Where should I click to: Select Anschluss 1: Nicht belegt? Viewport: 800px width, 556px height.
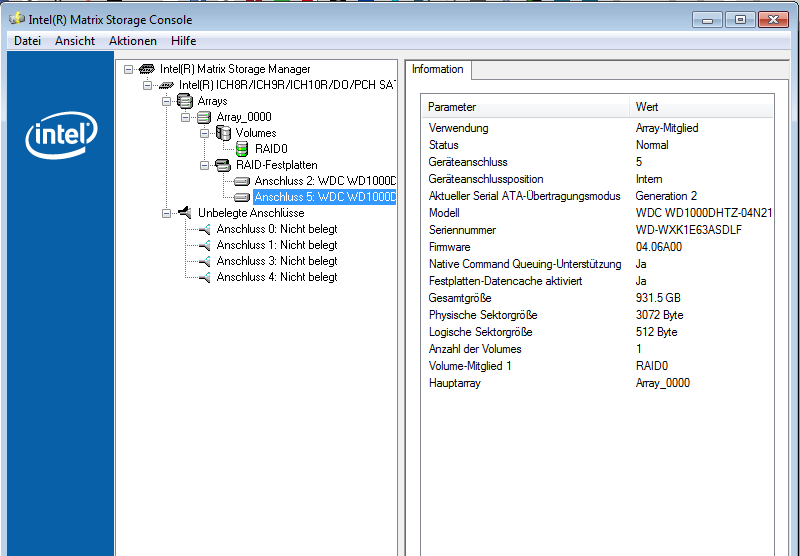pos(277,245)
